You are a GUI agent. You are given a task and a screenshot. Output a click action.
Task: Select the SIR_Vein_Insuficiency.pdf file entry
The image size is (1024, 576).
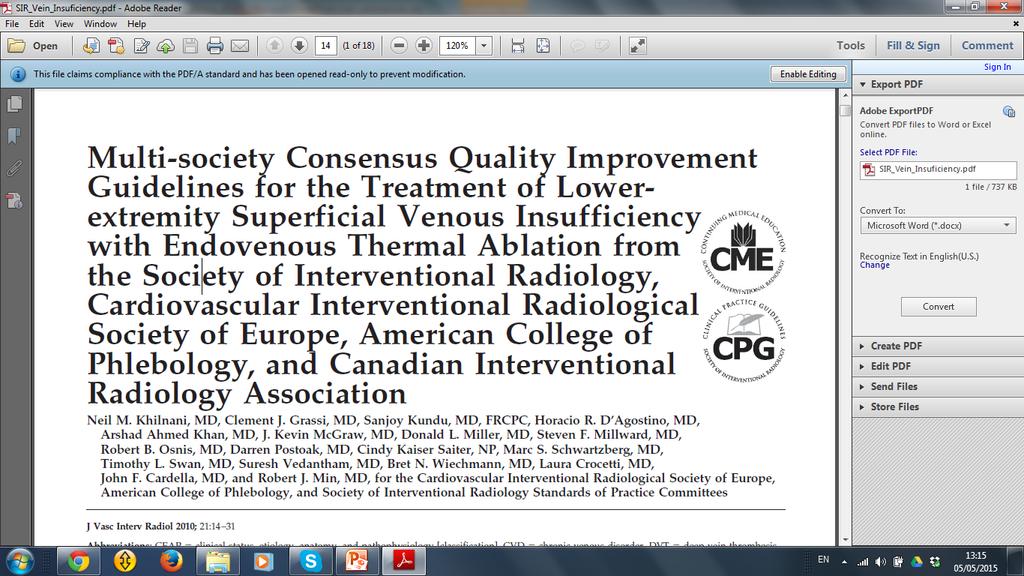click(938, 169)
